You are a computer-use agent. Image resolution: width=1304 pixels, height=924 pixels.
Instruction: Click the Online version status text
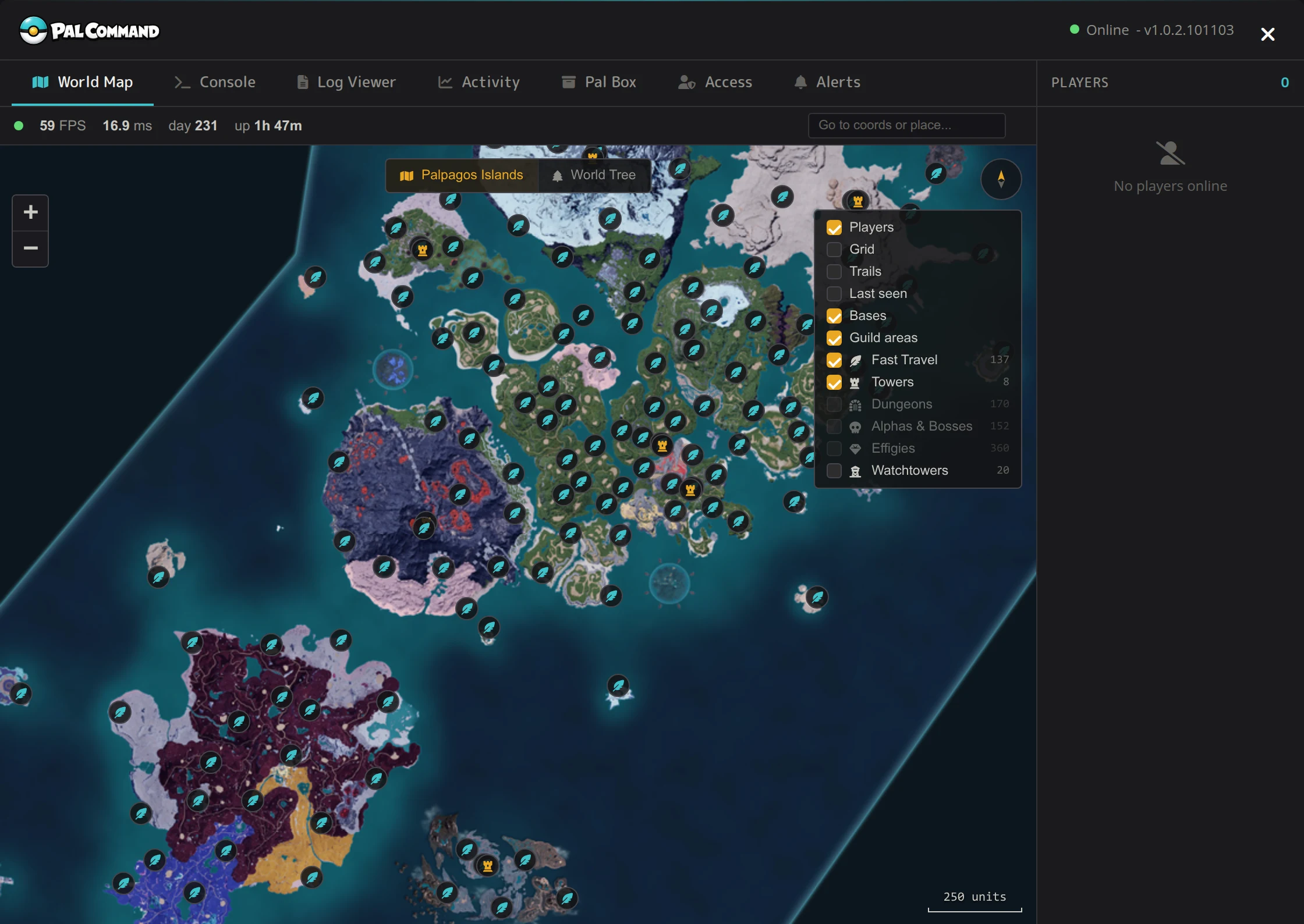[1152, 30]
